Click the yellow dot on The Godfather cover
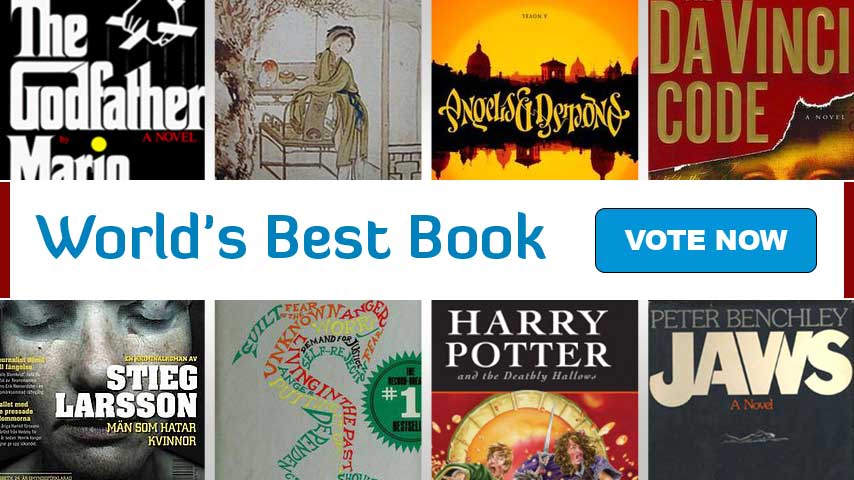The height and width of the screenshot is (480, 854). click(99, 144)
